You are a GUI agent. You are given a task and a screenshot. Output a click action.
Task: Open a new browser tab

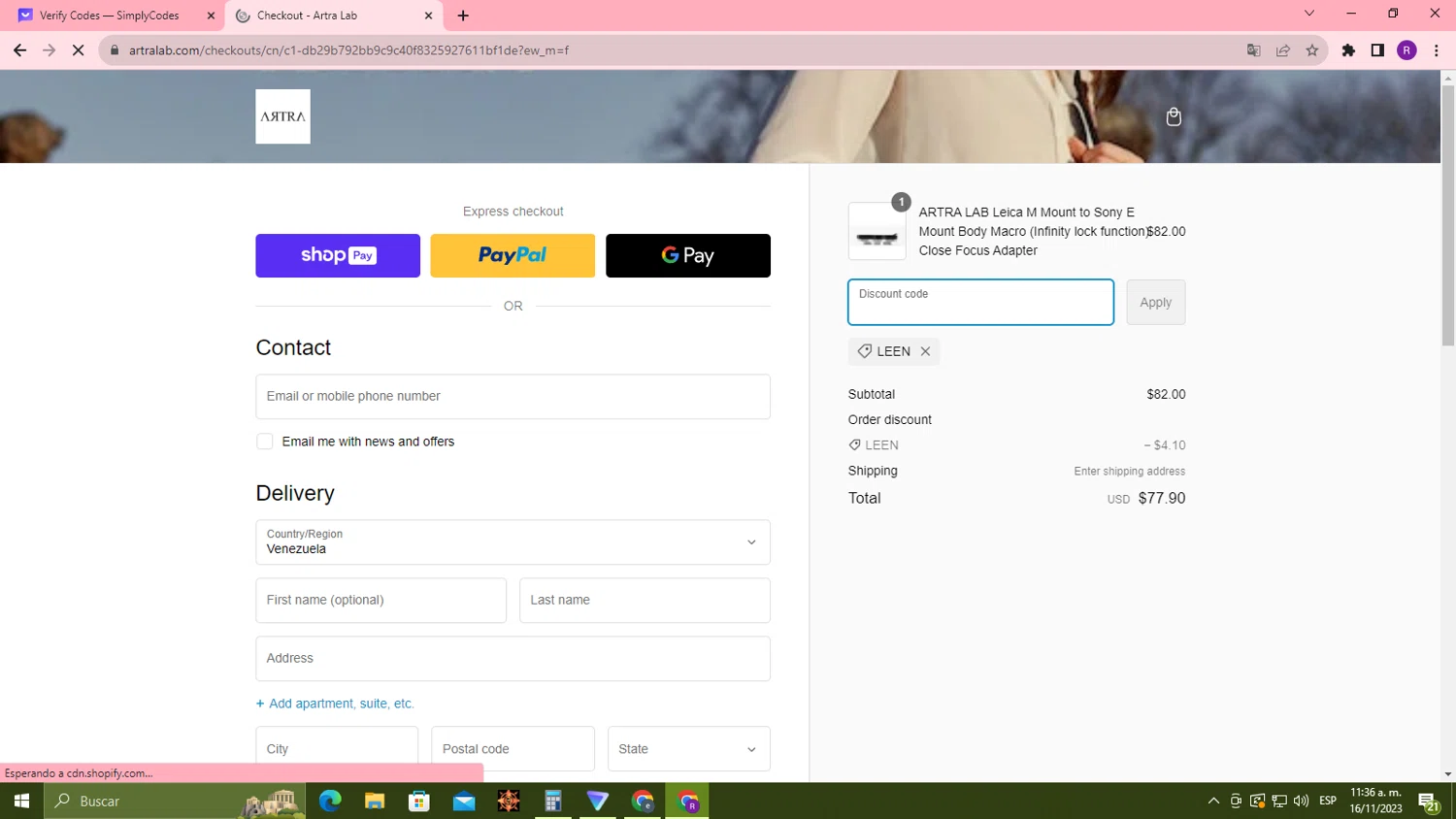click(463, 16)
